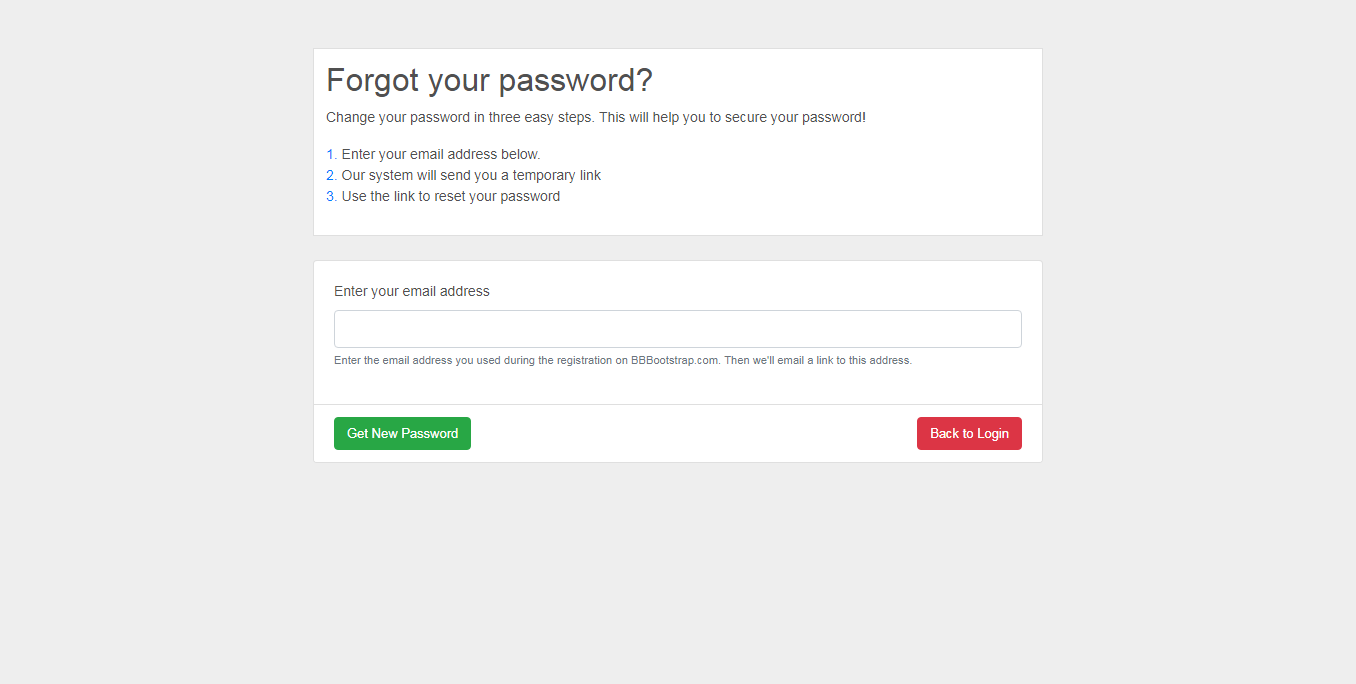Click the "BBBootstrap.com" text in the hint
The height and width of the screenshot is (684, 1356).
click(675, 361)
